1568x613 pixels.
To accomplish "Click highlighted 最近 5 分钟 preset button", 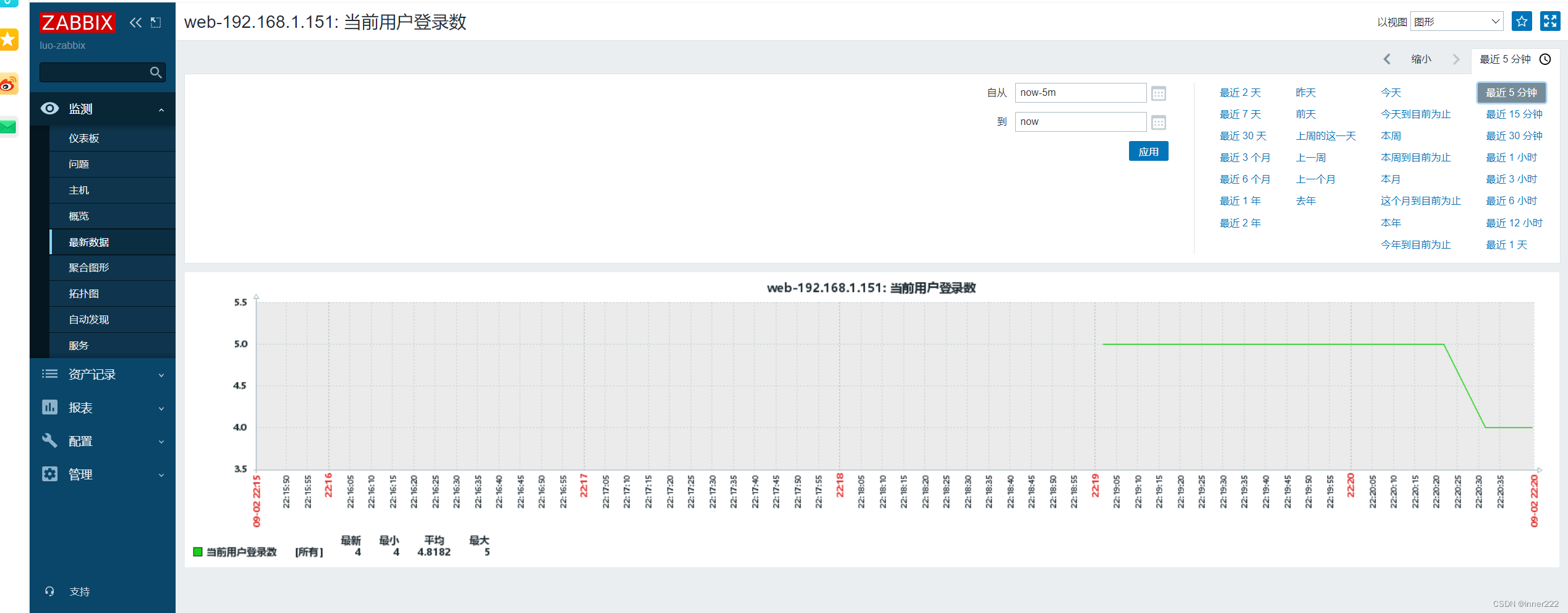I will pyautogui.click(x=1511, y=93).
